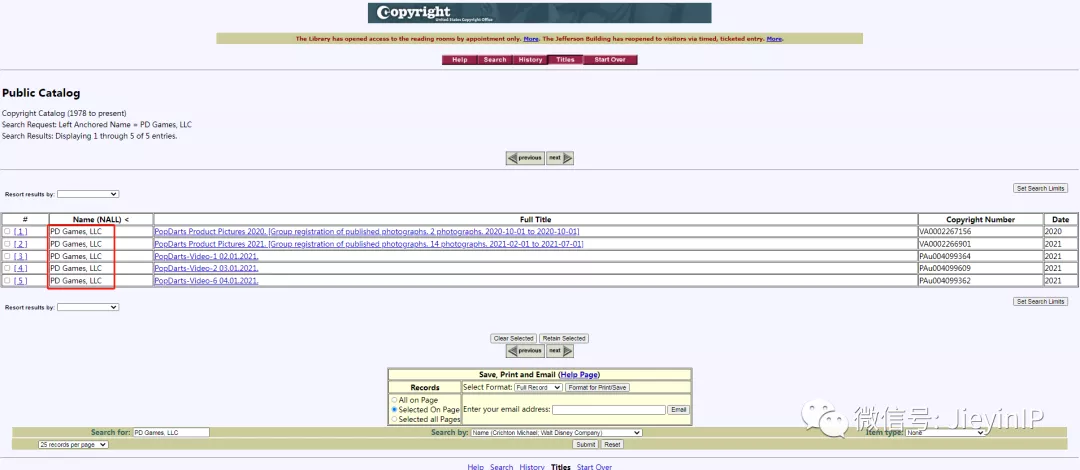Click the Name (NALL) column header
The image size is (1080, 470).
[x=101, y=219]
